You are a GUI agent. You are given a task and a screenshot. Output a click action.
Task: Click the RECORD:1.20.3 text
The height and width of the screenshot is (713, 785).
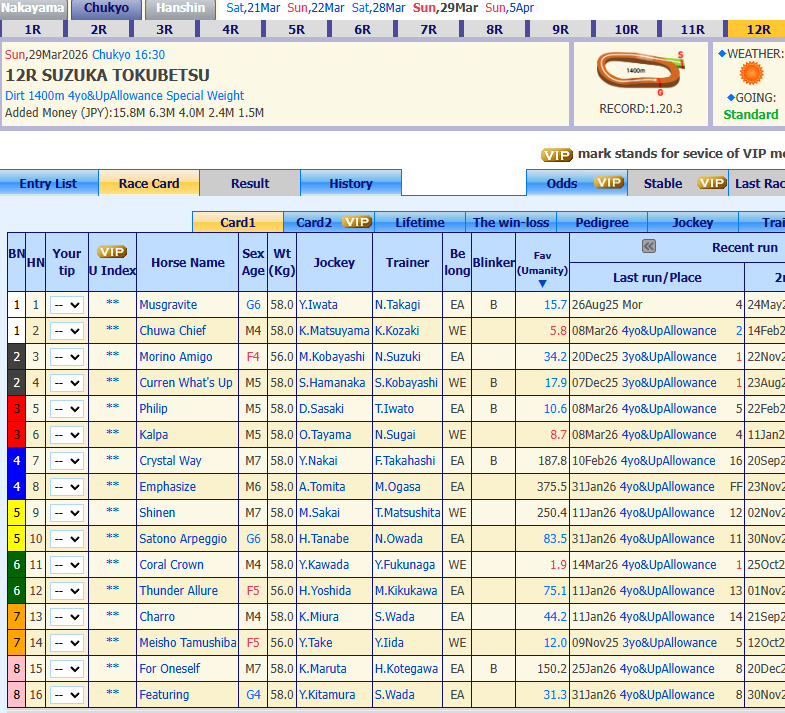point(640,109)
